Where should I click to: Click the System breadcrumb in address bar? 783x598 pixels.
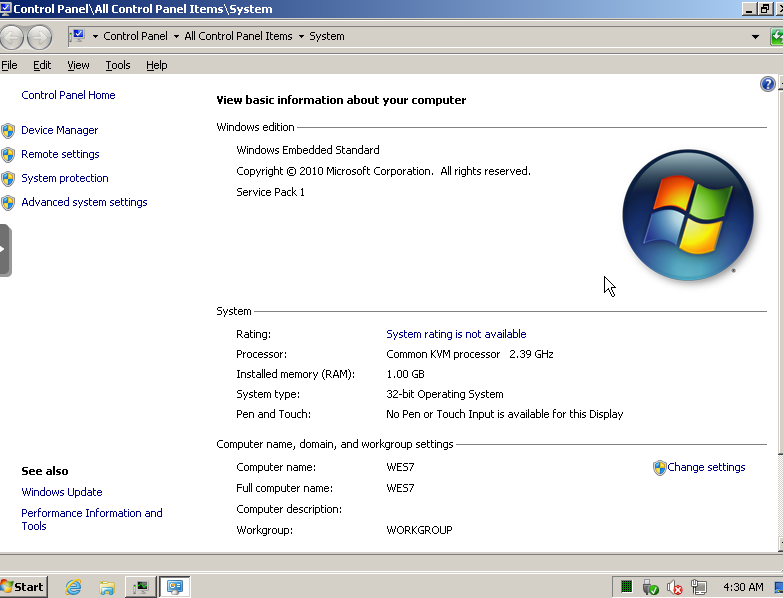[x=327, y=36]
